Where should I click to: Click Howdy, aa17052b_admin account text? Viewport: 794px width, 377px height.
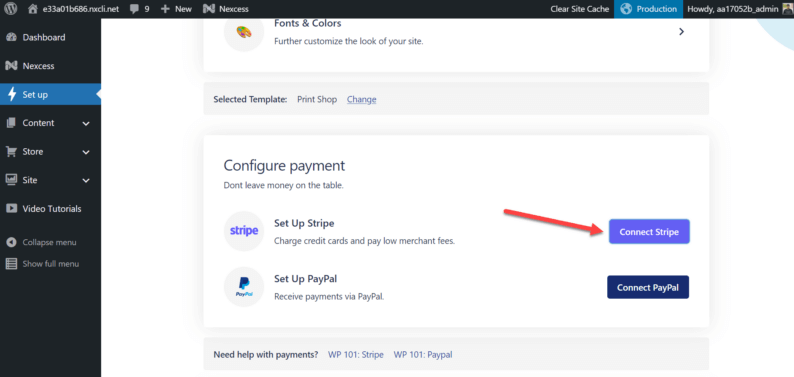click(x=733, y=9)
